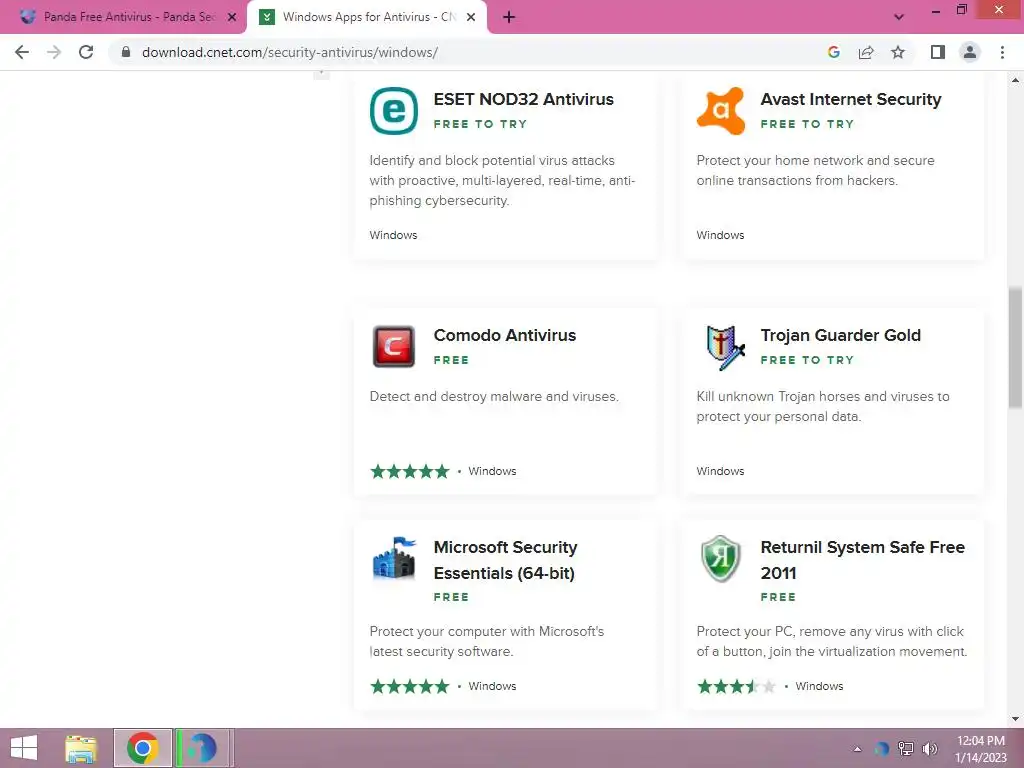Viewport: 1024px width, 768px height.
Task: Click the blue app icon beside Chrome on taskbar
Action: (x=202, y=748)
